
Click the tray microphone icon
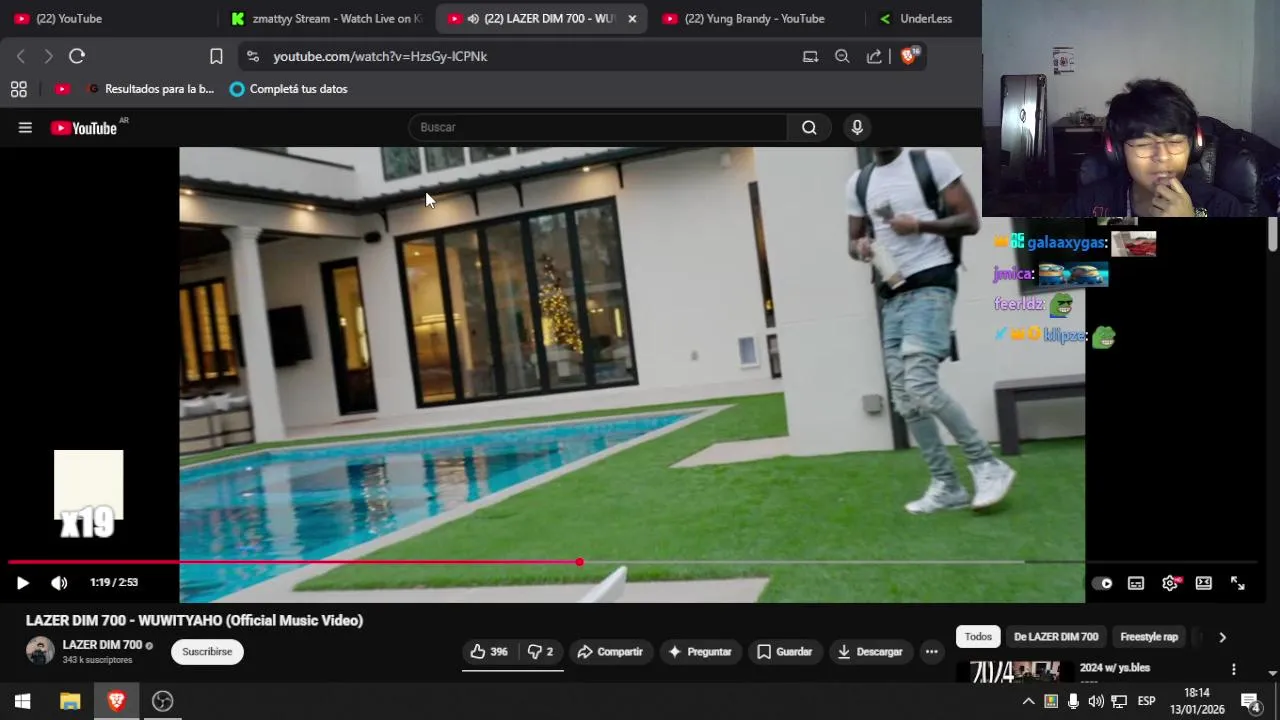(x=1073, y=701)
